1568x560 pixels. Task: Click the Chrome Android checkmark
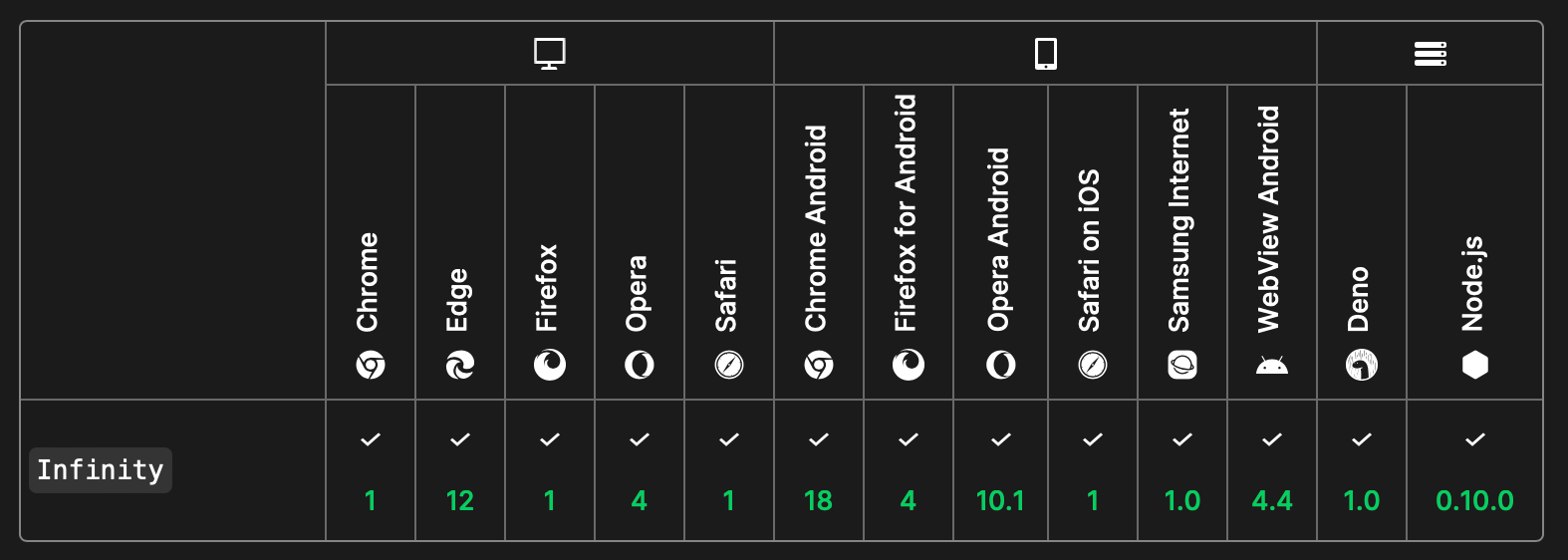(x=819, y=439)
